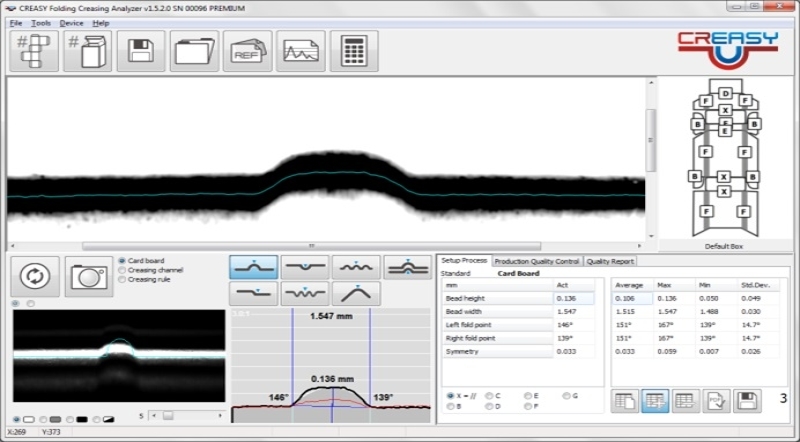Click the camera preview thumbnail image

119,355
